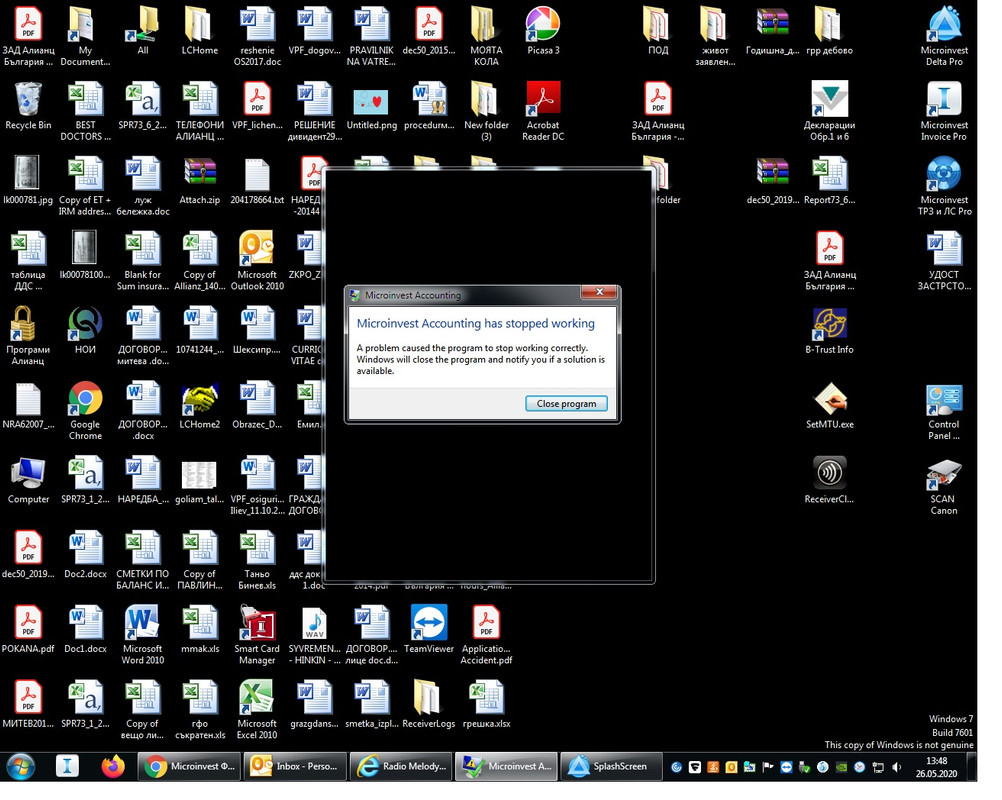Select Microinvest Delta Pro desktop icon
The image size is (1002, 800).
[x=944, y=36]
